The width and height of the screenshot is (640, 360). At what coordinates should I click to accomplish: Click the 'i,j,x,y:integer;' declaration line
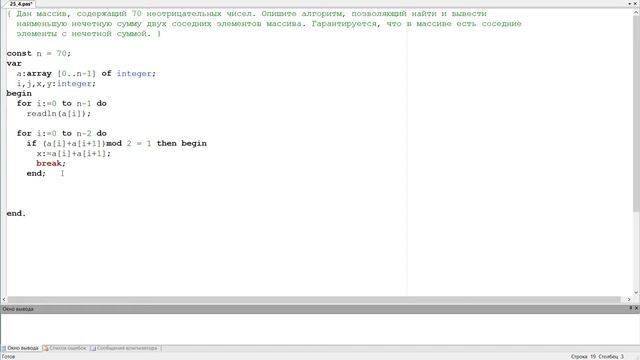pyautogui.click(x=56, y=84)
